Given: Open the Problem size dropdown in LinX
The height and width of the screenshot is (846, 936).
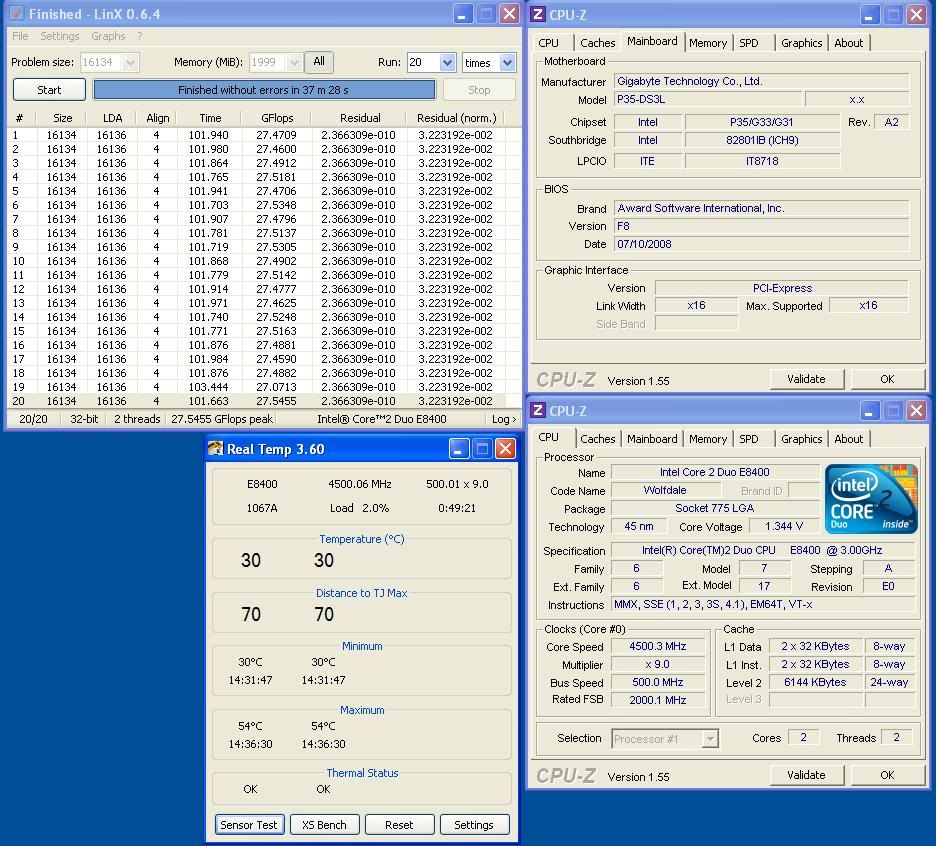Looking at the screenshot, I should coord(130,62).
